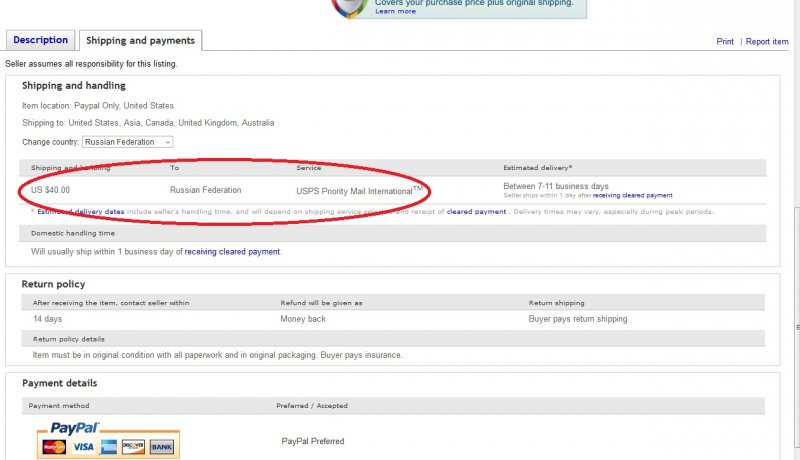Click the Print link
The width and height of the screenshot is (800, 460).
[x=725, y=42]
